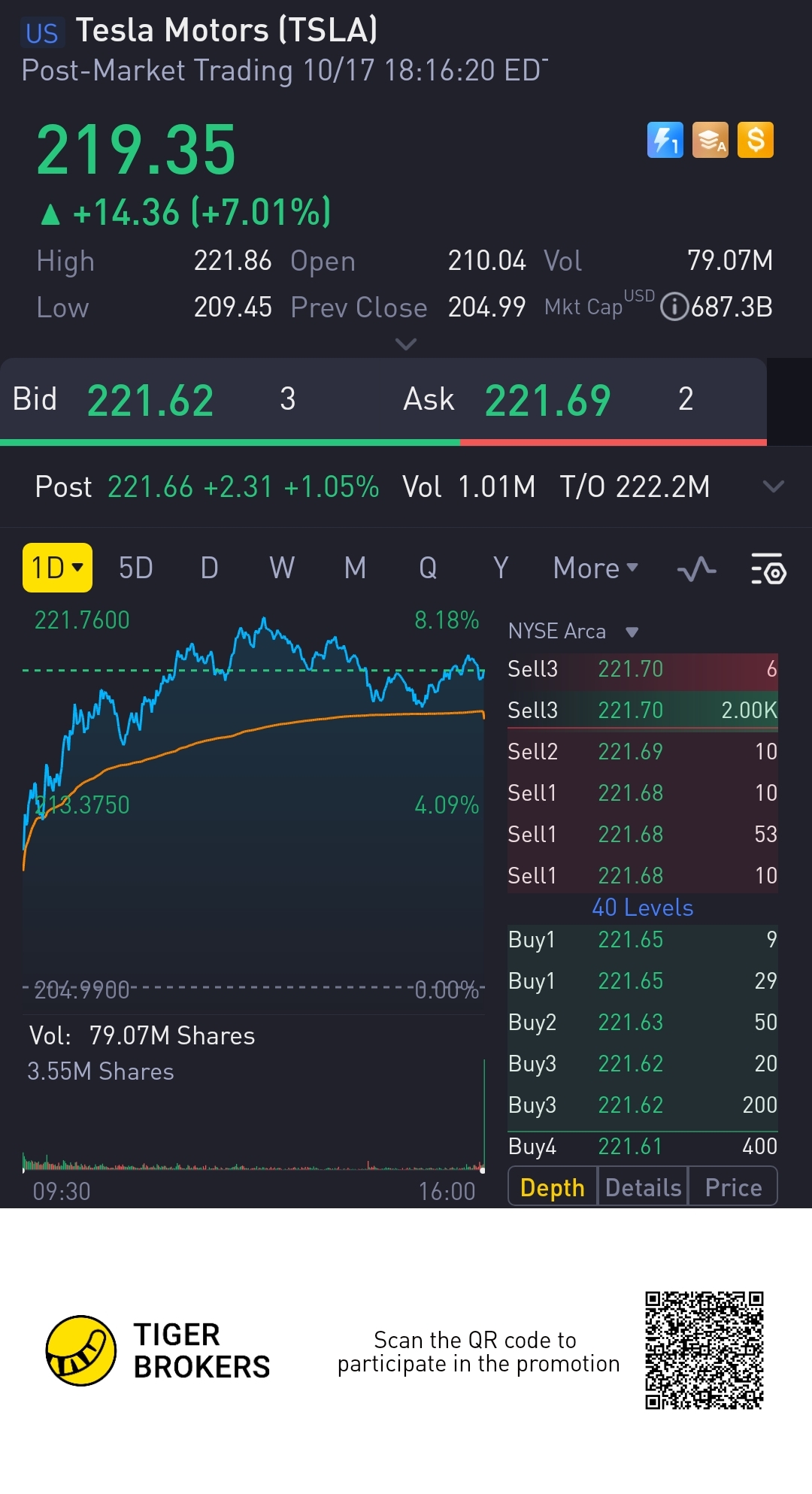Tap the Tiger Brokers logo
The height and width of the screenshot is (1494, 812).
pos(158,1351)
